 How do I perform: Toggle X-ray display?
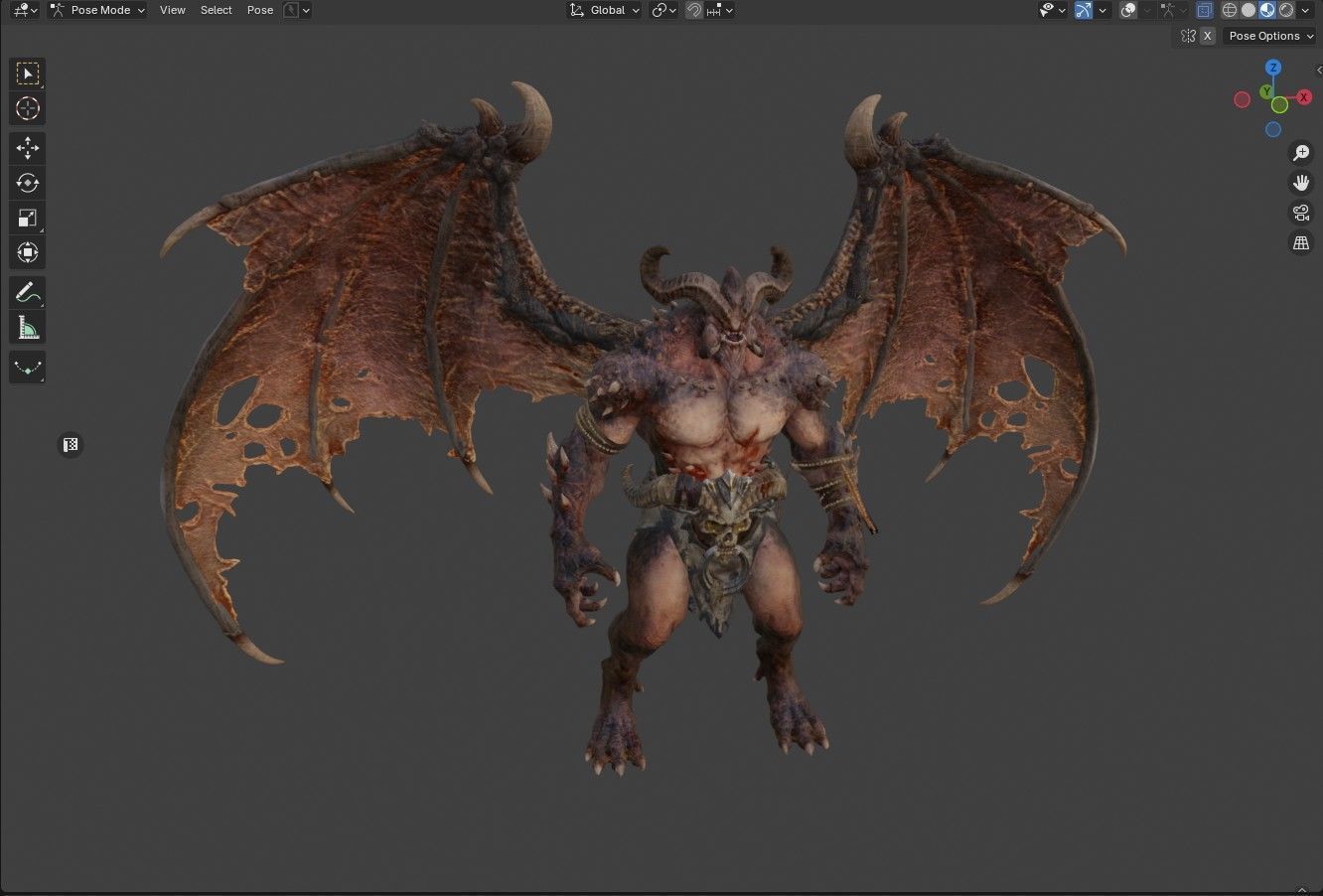click(x=1205, y=10)
